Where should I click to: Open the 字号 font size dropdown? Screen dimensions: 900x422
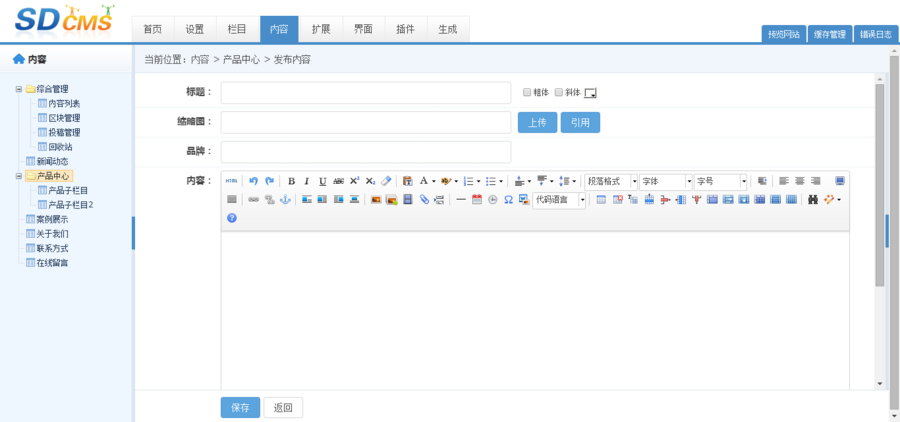coord(720,181)
